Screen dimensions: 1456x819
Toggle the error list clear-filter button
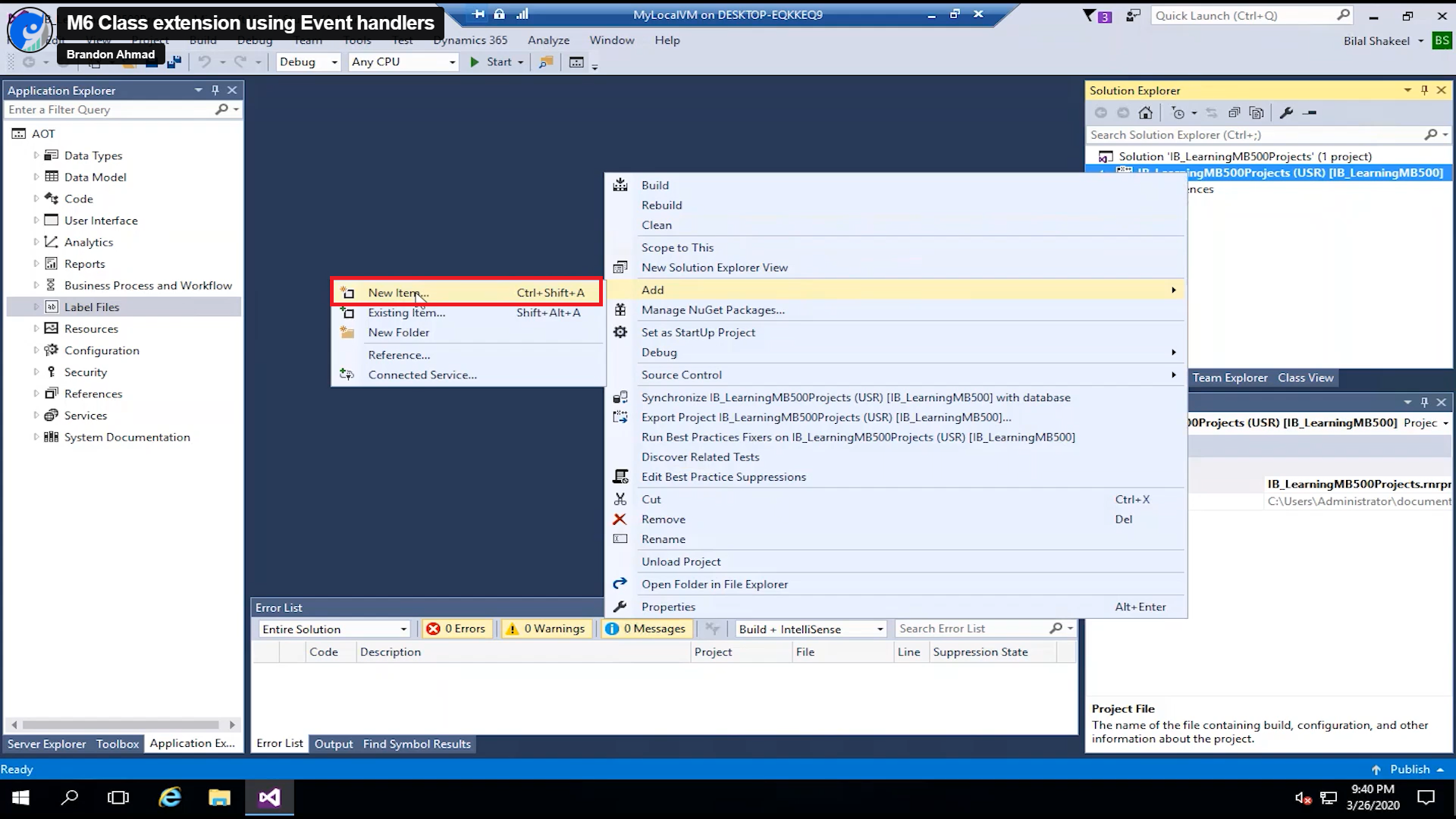pyautogui.click(x=712, y=629)
